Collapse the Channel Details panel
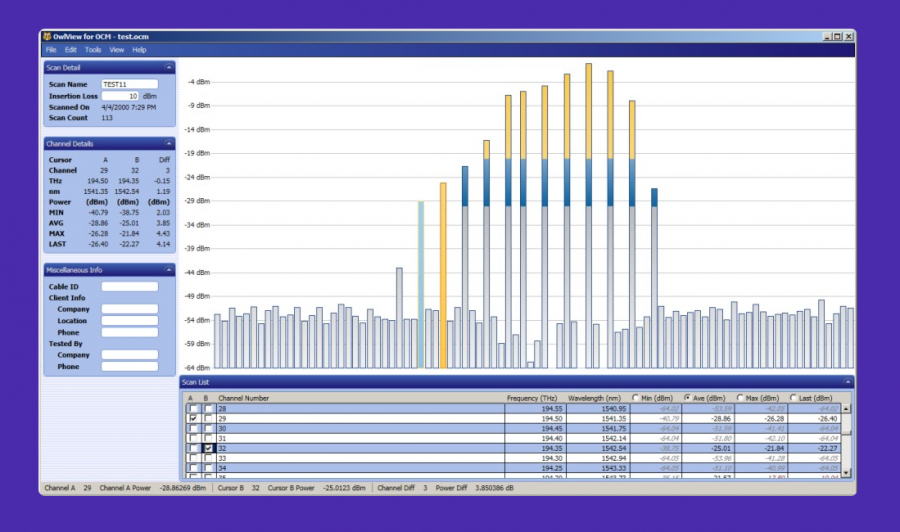Image resolution: width=900 pixels, height=532 pixels. pyautogui.click(x=169, y=143)
